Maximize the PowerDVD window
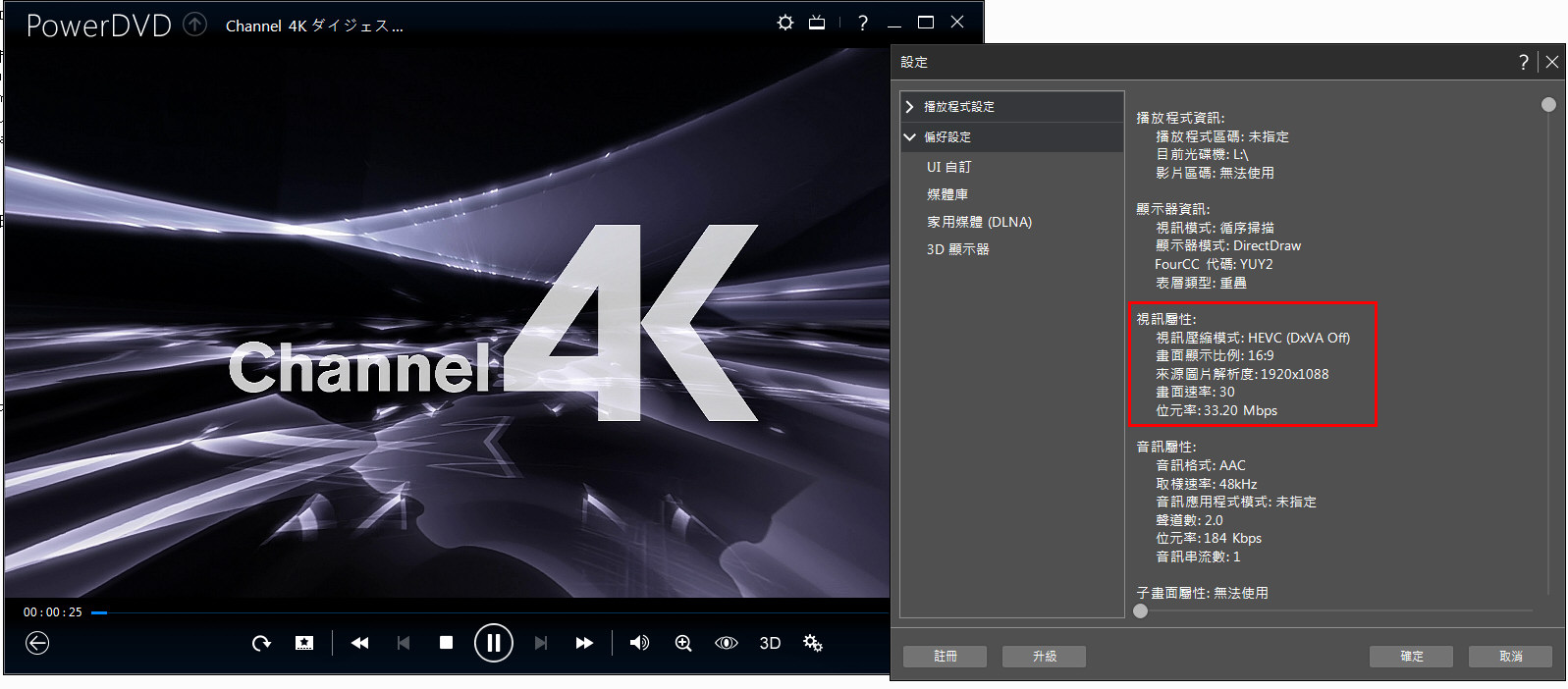Viewport: 1568px width, 689px height. tap(926, 23)
